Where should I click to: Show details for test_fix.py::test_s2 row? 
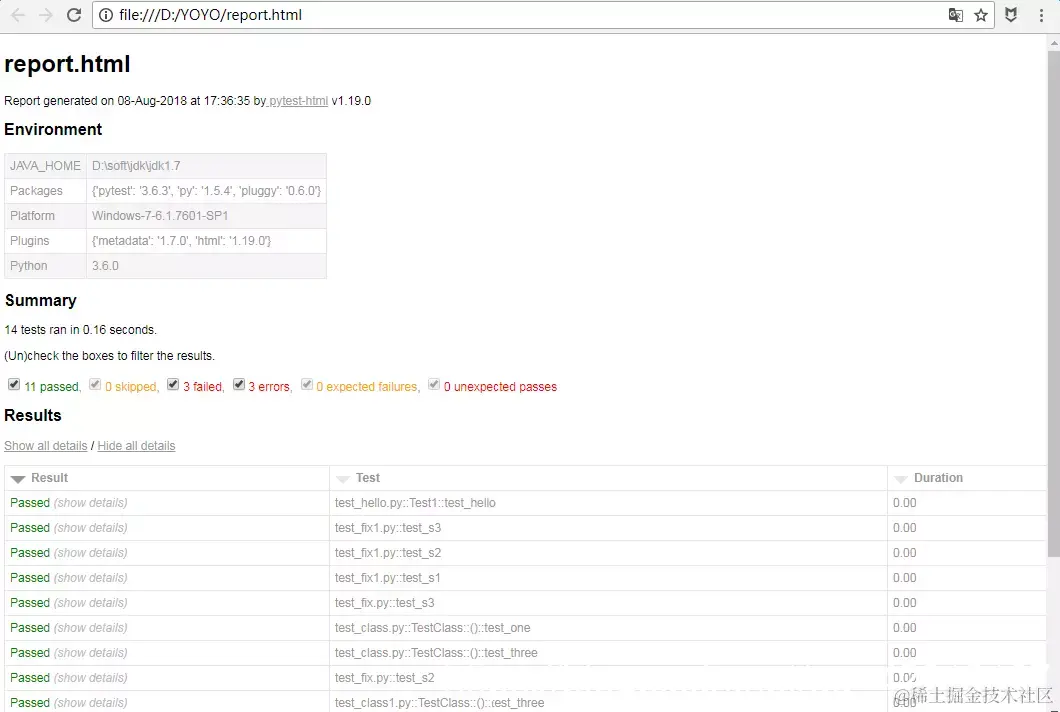click(x=91, y=678)
